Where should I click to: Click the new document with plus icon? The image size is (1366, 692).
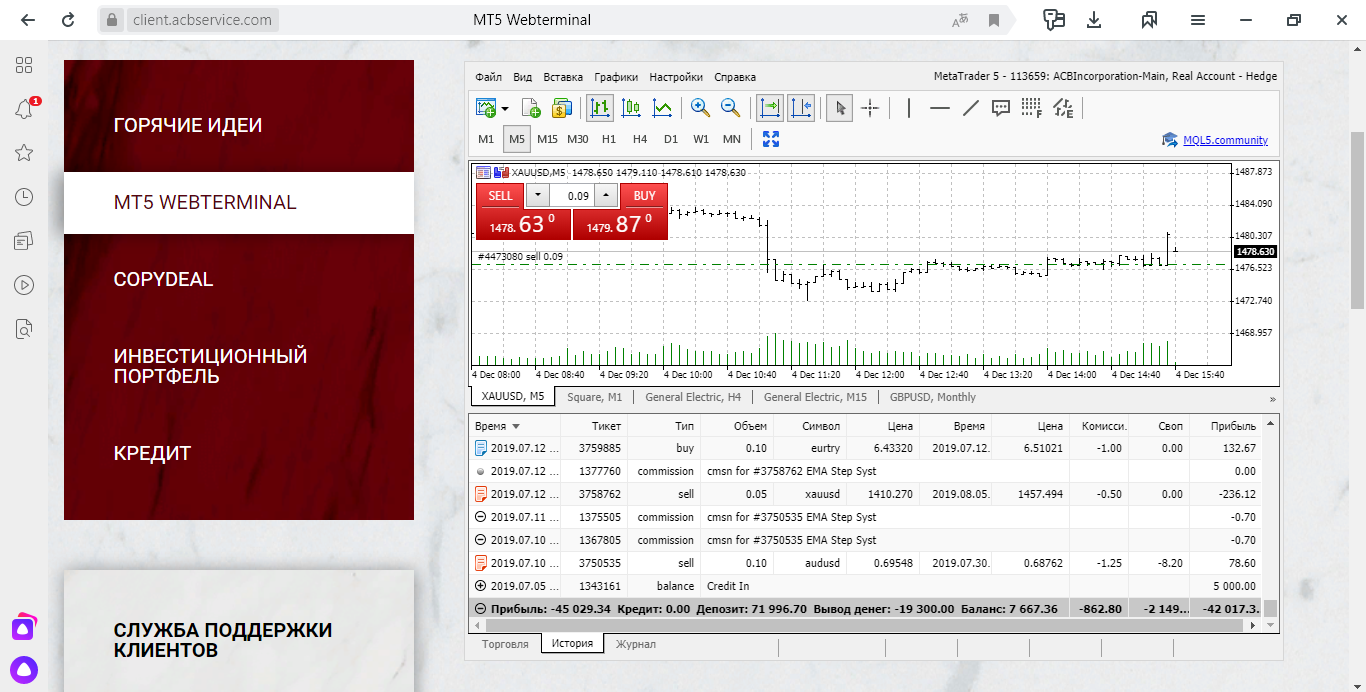coord(531,107)
